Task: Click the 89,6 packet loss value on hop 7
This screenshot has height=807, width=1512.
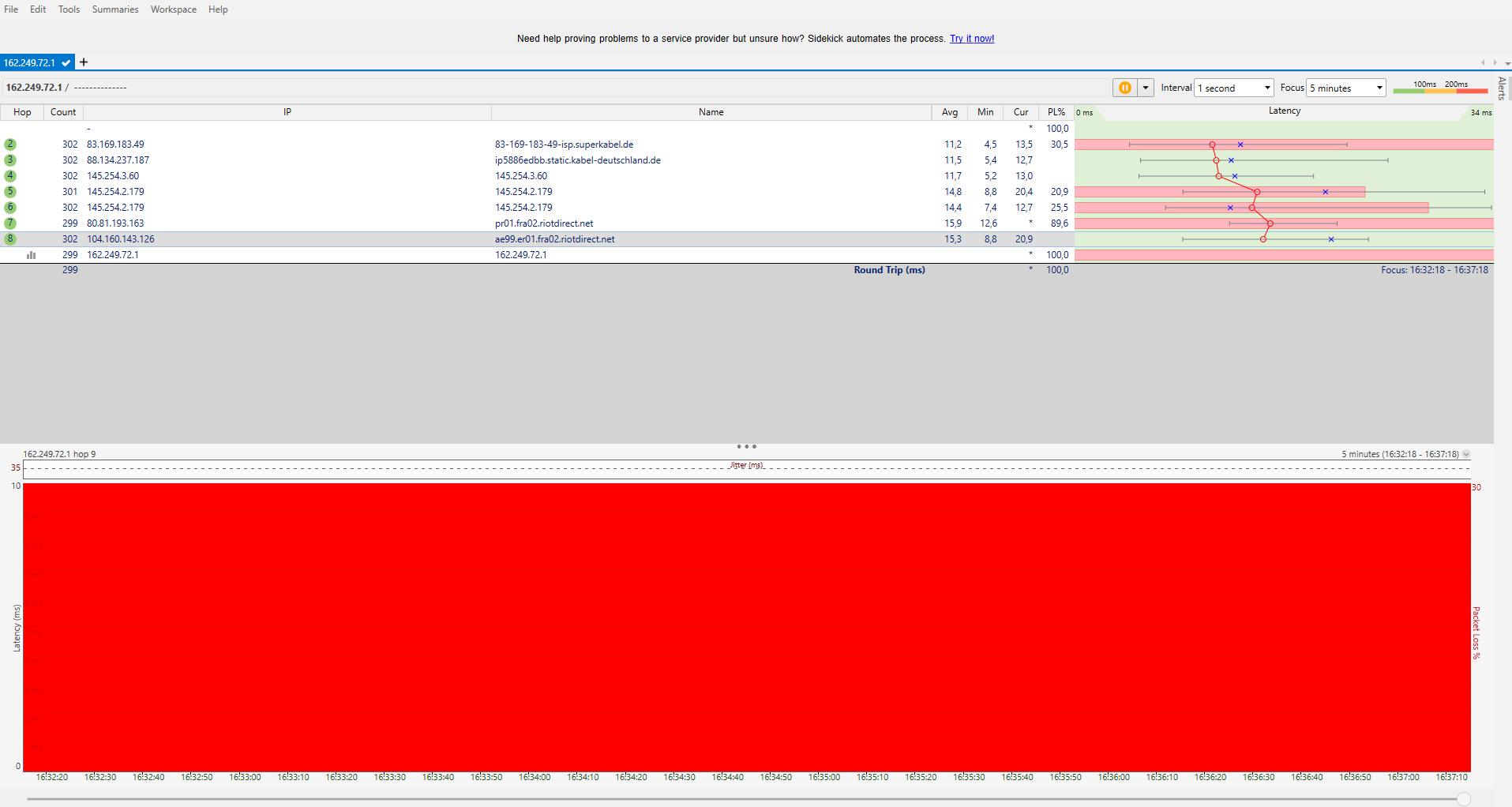Action: coord(1059,223)
